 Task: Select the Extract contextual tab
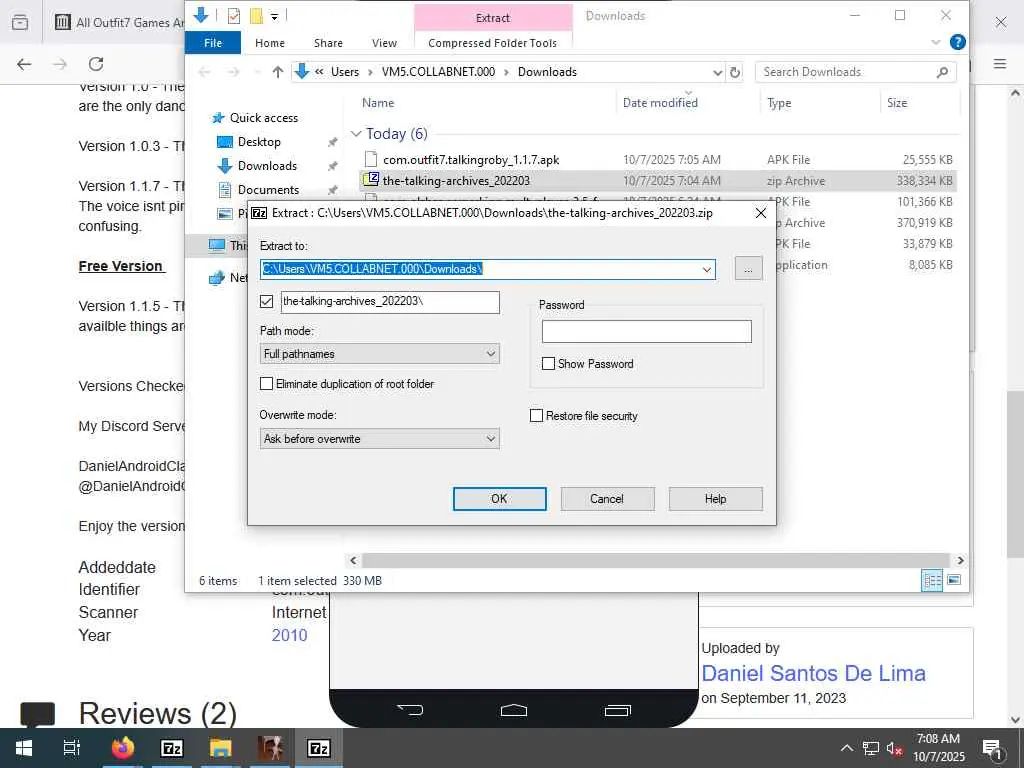pyautogui.click(x=493, y=18)
